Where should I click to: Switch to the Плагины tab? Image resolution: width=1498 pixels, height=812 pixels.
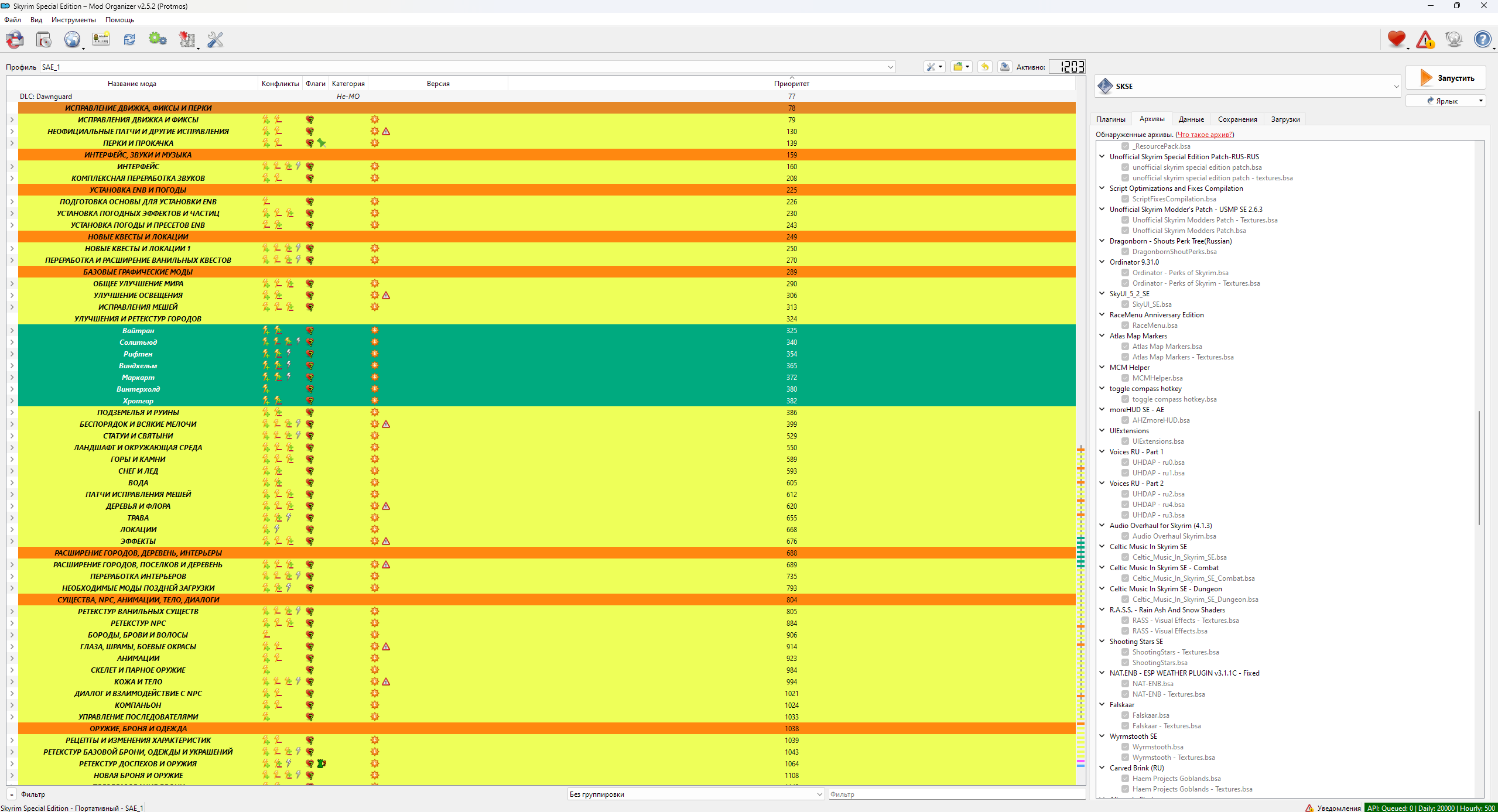[x=1110, y=119]
